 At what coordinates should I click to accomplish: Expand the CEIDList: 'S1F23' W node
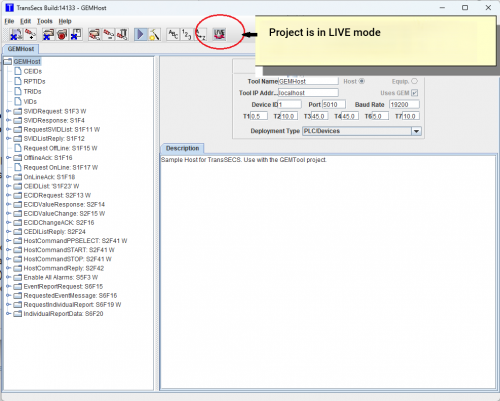[x=8, y=186]
